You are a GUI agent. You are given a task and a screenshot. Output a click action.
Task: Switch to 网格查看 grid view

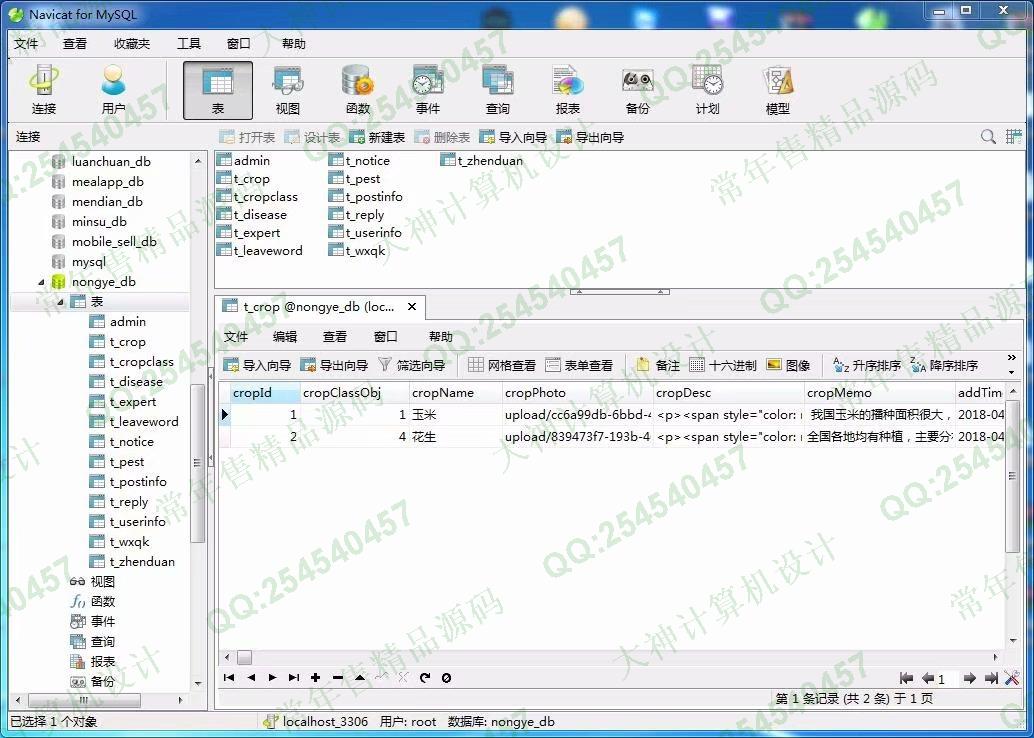(502, 366)
